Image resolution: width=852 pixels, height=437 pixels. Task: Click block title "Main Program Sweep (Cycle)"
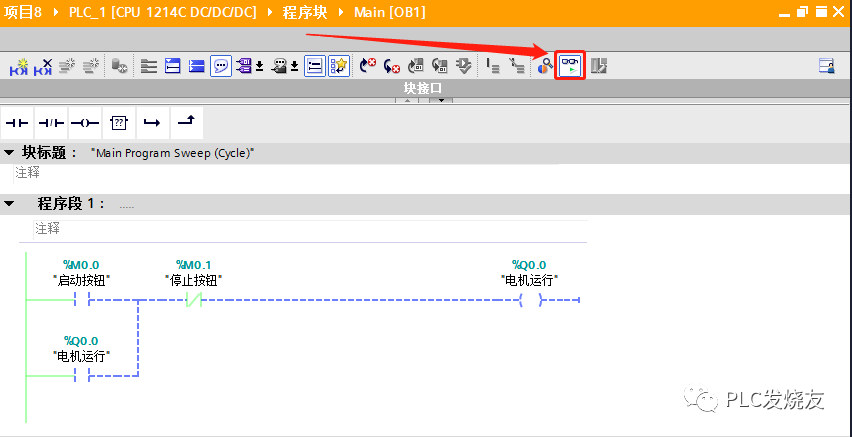[x=173, y=153]
